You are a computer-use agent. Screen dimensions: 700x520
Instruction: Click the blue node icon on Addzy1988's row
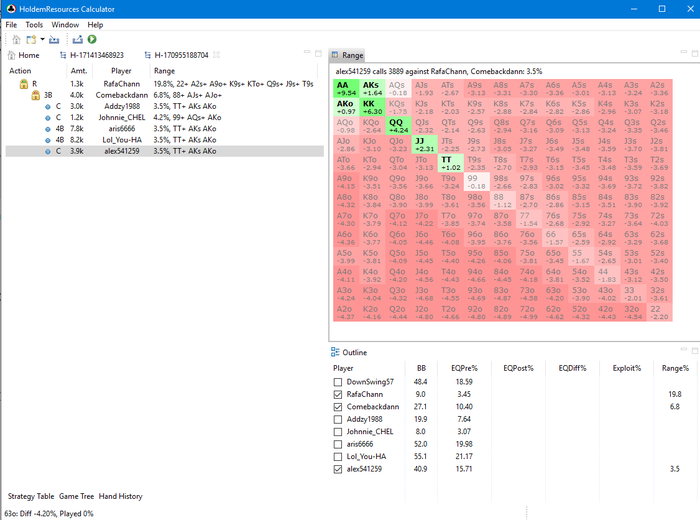(48, 107)
